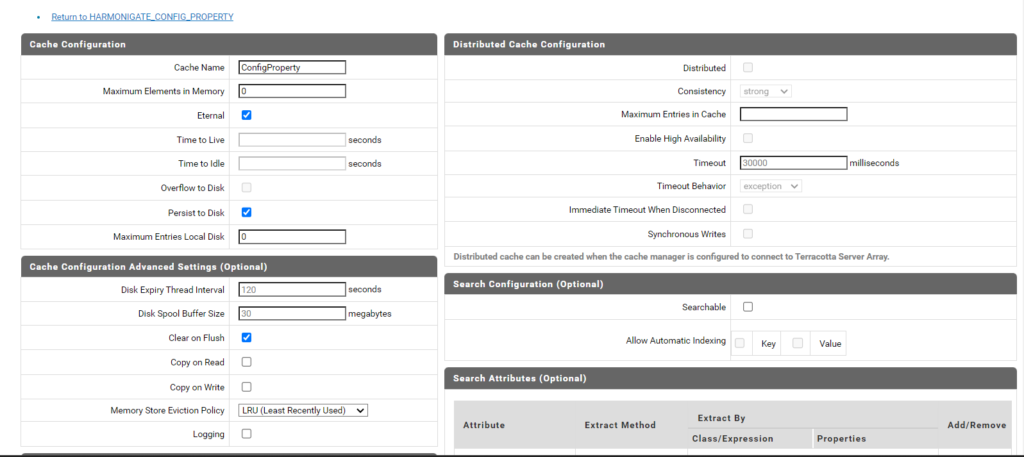Click Disk Spool Buffer Size field
Screen dimensions: 1024x457
[x=292, y=313]
